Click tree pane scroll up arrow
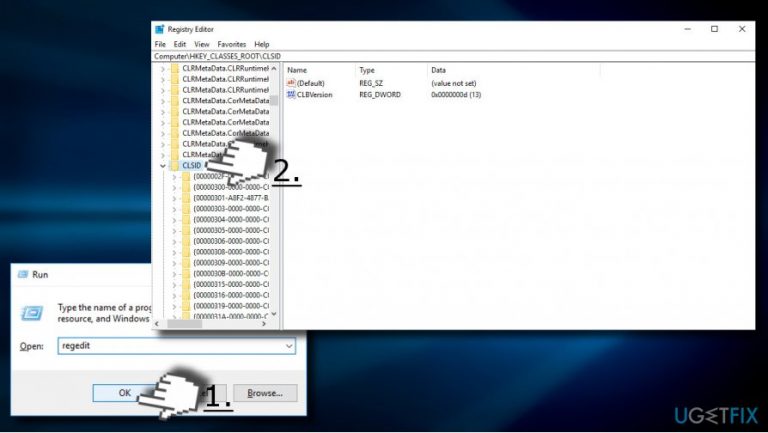The height and width of the screenshot is (433, 768). tap(274, 68)
